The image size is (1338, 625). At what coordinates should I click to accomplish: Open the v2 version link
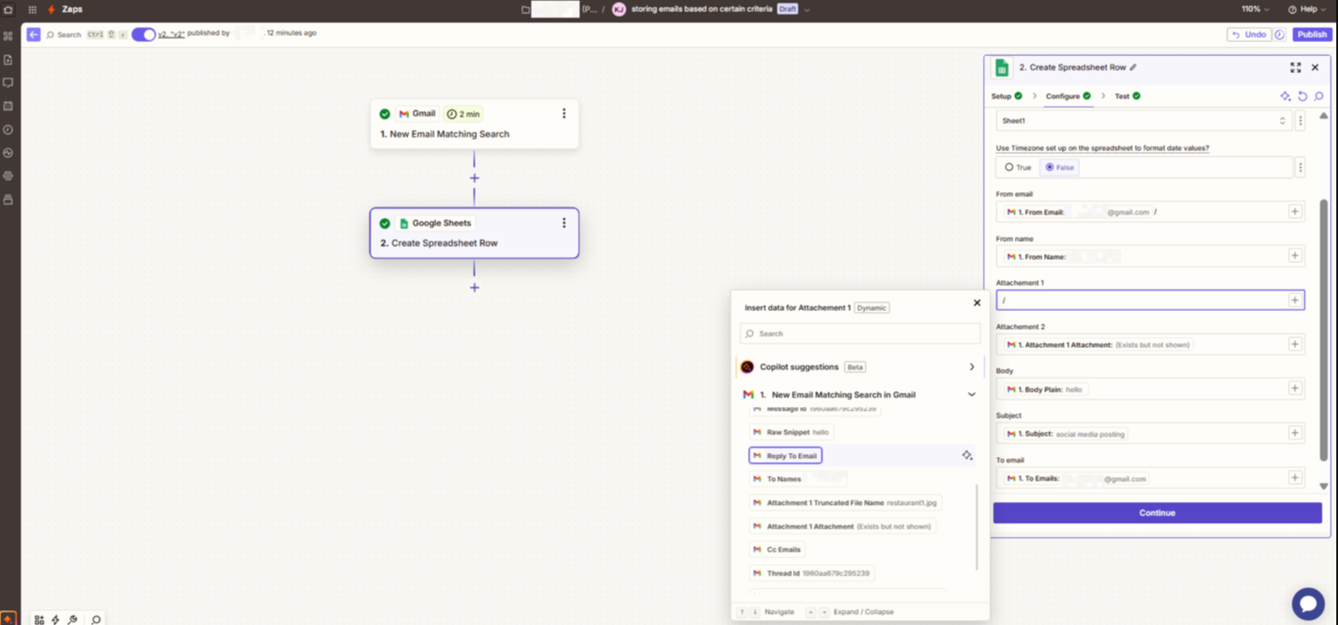pyautogui.click(x=171, y=34)
